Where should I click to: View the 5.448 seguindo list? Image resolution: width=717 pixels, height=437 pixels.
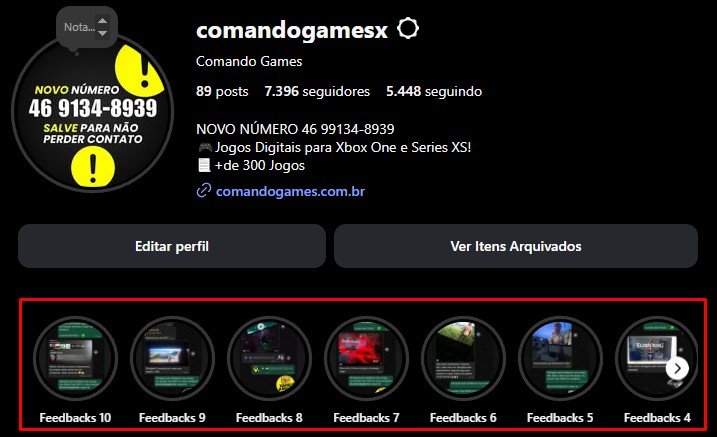(x=434, y=91)
